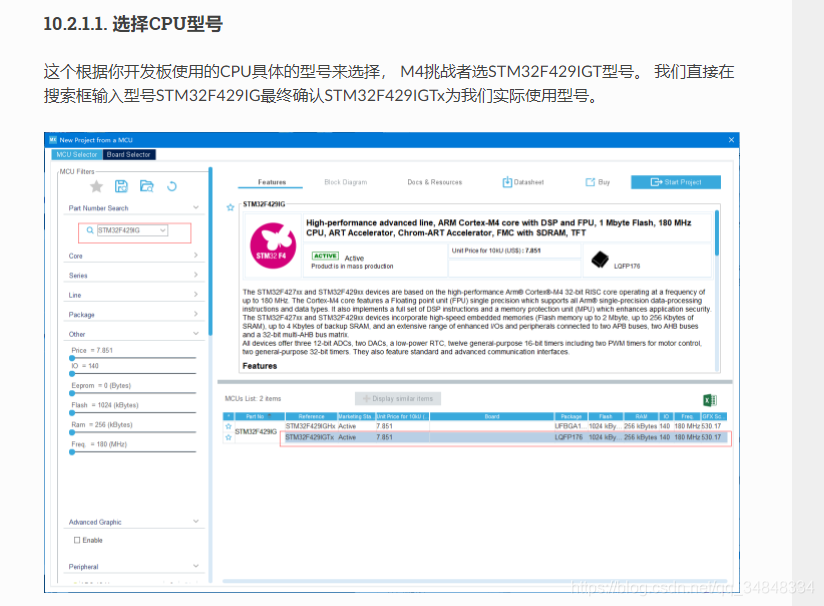Select the Features tab
824x606 pixels.
[x=272, y=182]
